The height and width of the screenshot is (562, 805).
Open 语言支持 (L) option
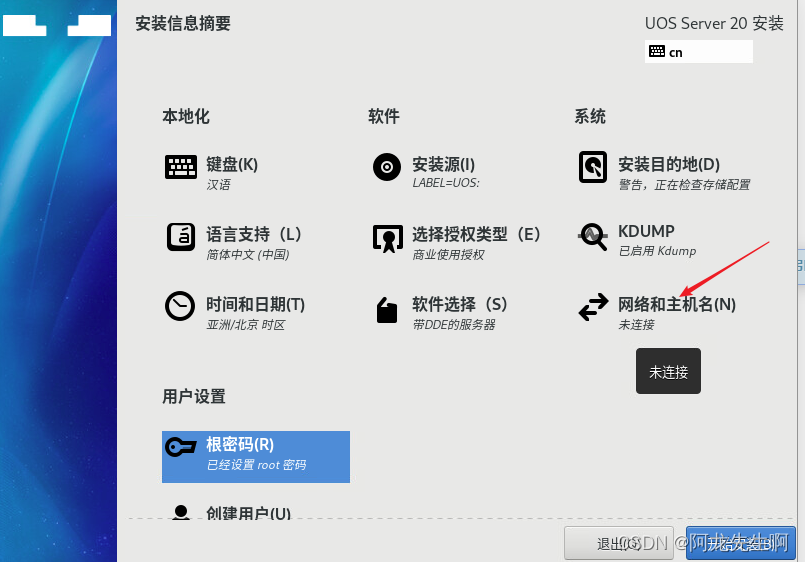pos(254,235)
